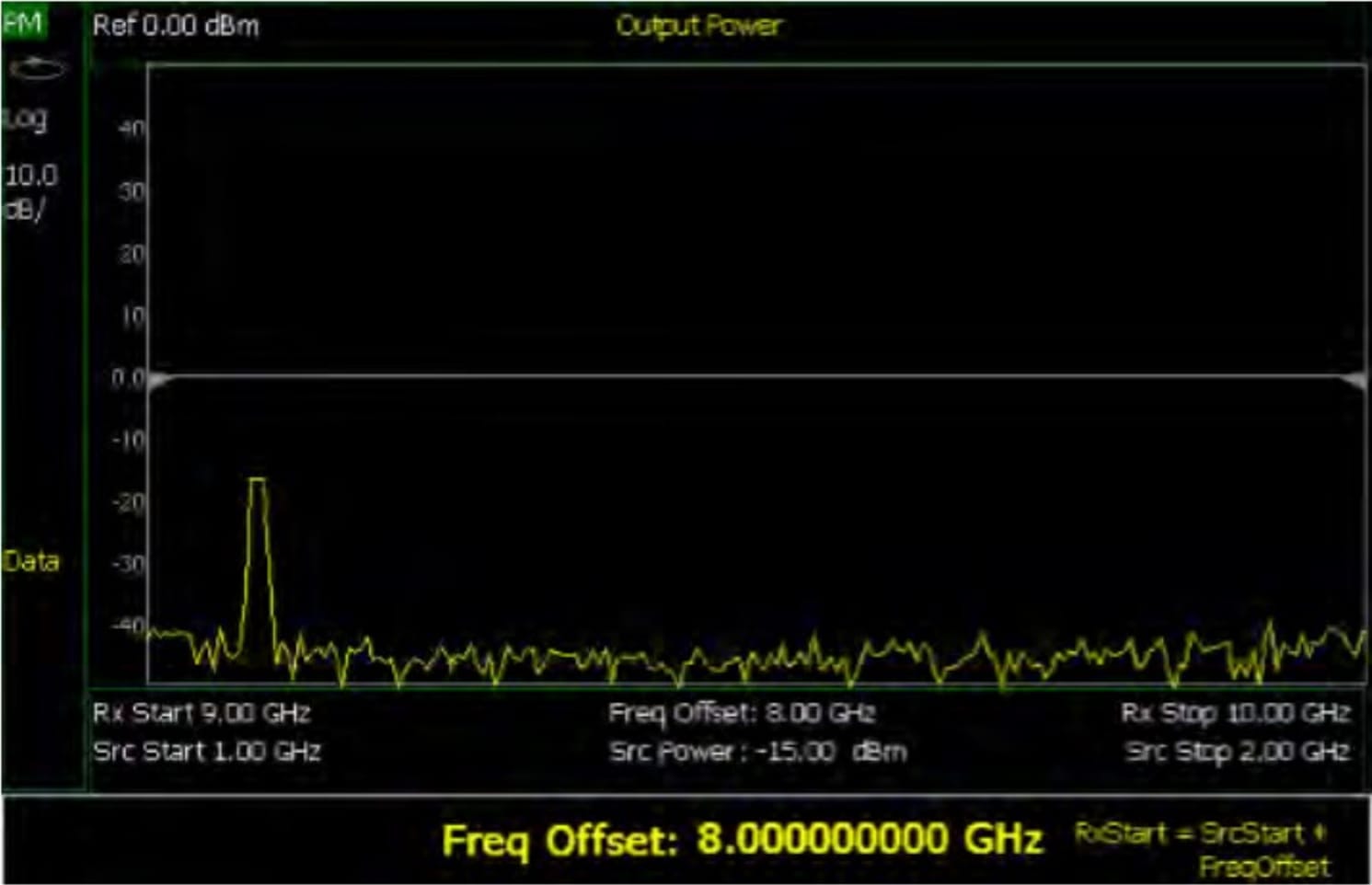Open the Freq Offset: 8.00 GHz setting
This screenshot has height=885, width=1372.
(x=742, y=711)
